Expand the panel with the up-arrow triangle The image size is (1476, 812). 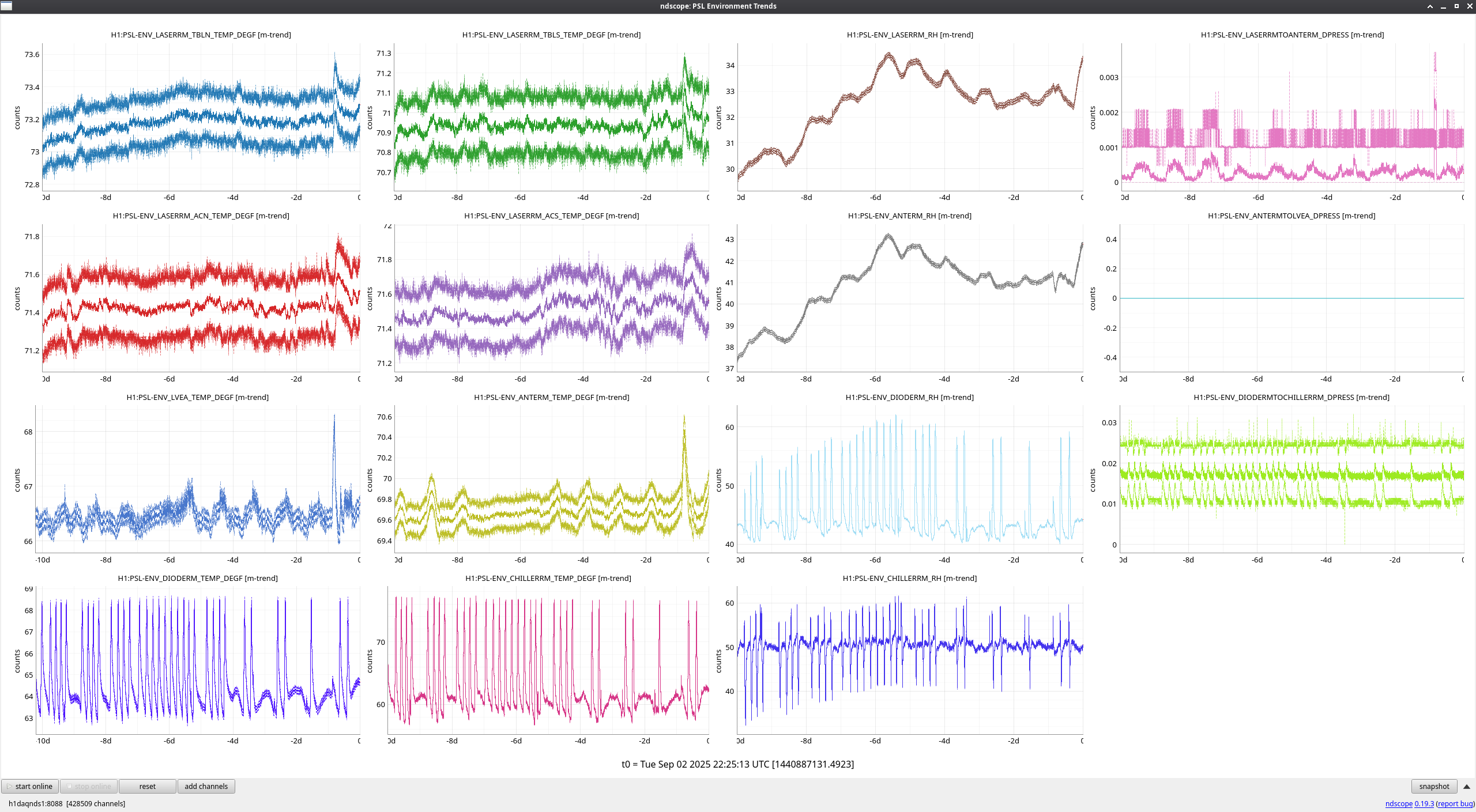tap(1466, 786)
